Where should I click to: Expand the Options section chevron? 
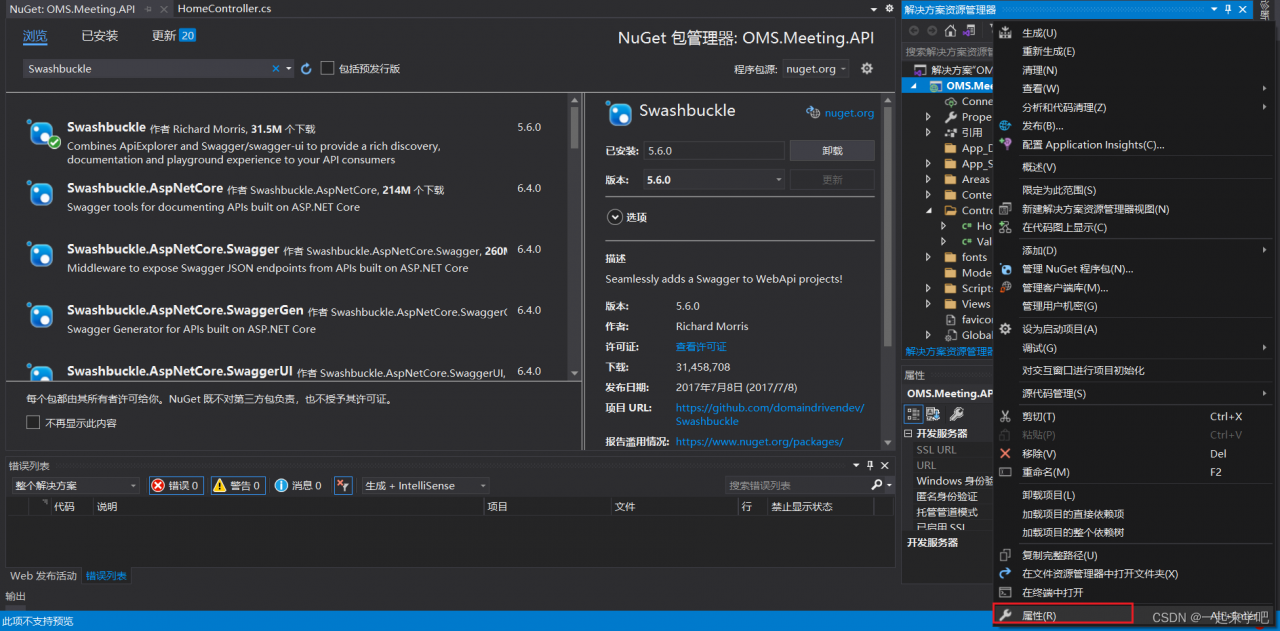[613, 217]
